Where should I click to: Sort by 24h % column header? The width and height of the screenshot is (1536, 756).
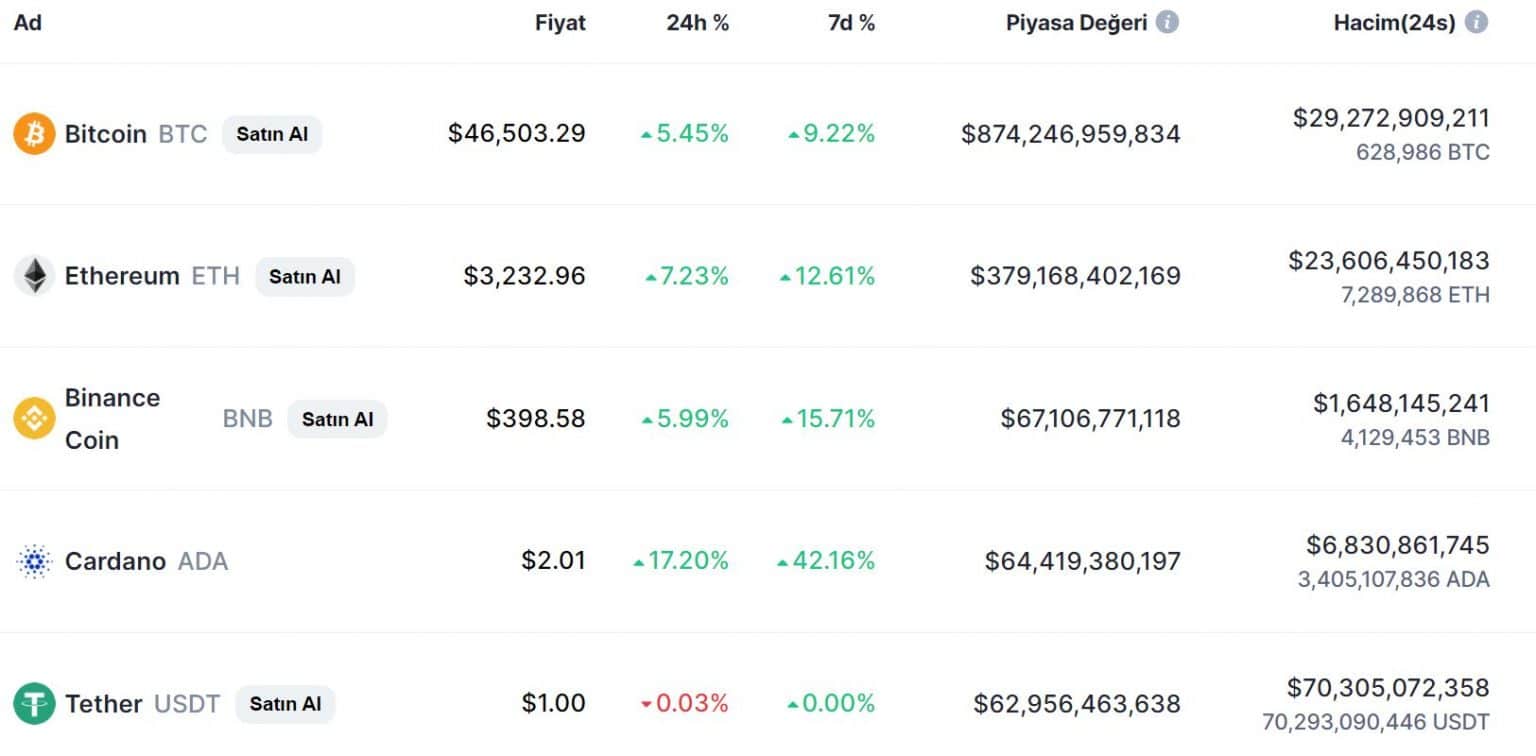[698, 22]
